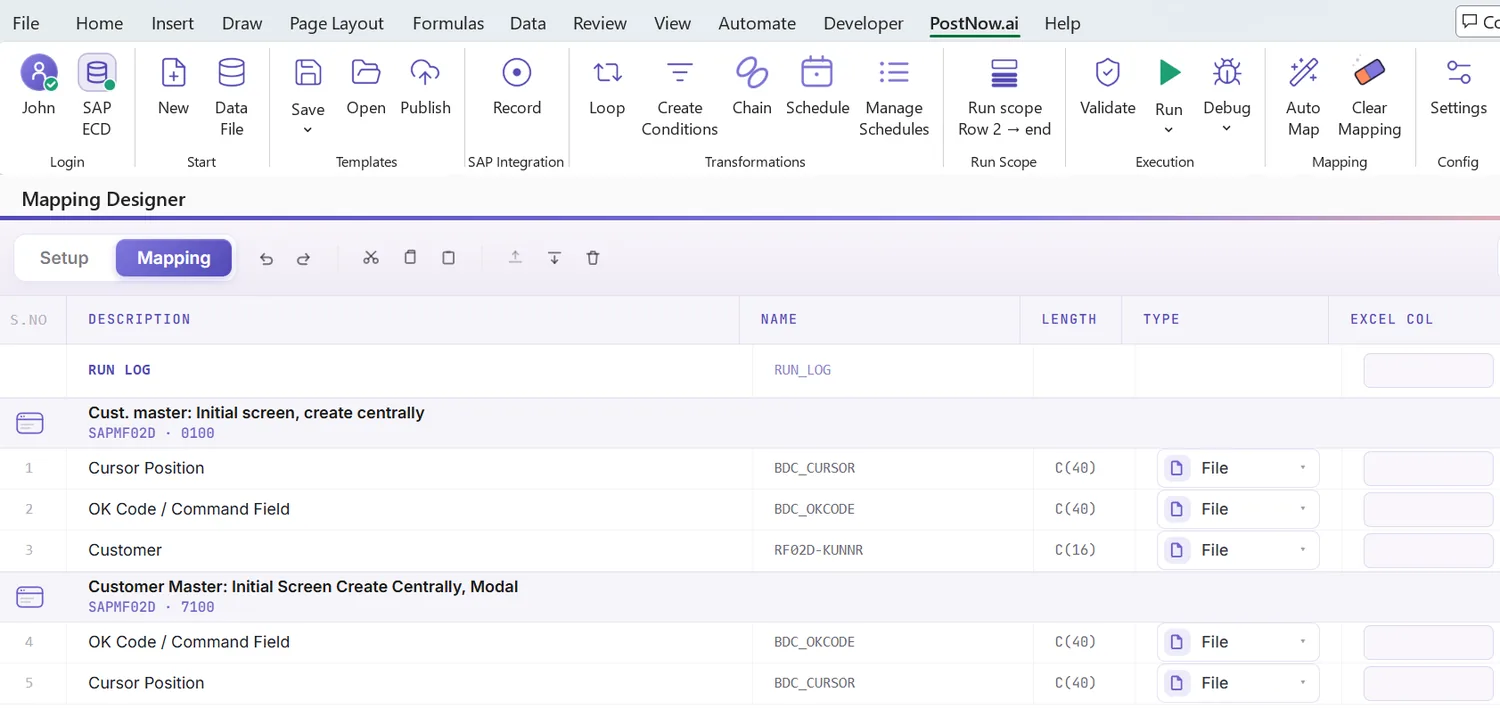
Task: Open Type dropdown for Customer row
Action: pyautogui.click(x=1238, y=550)
